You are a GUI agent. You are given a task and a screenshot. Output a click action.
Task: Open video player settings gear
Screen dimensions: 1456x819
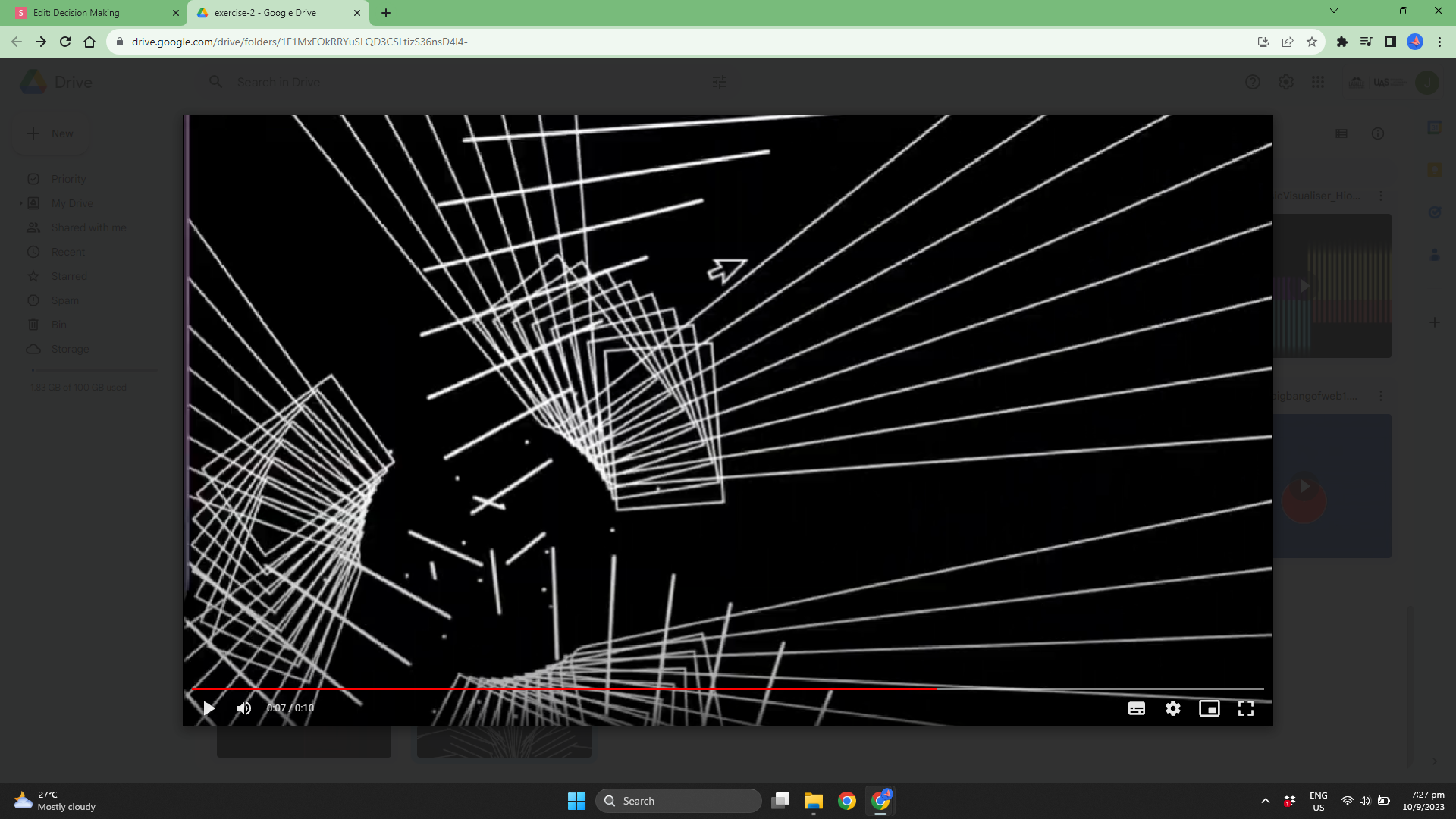[1172, 708]
